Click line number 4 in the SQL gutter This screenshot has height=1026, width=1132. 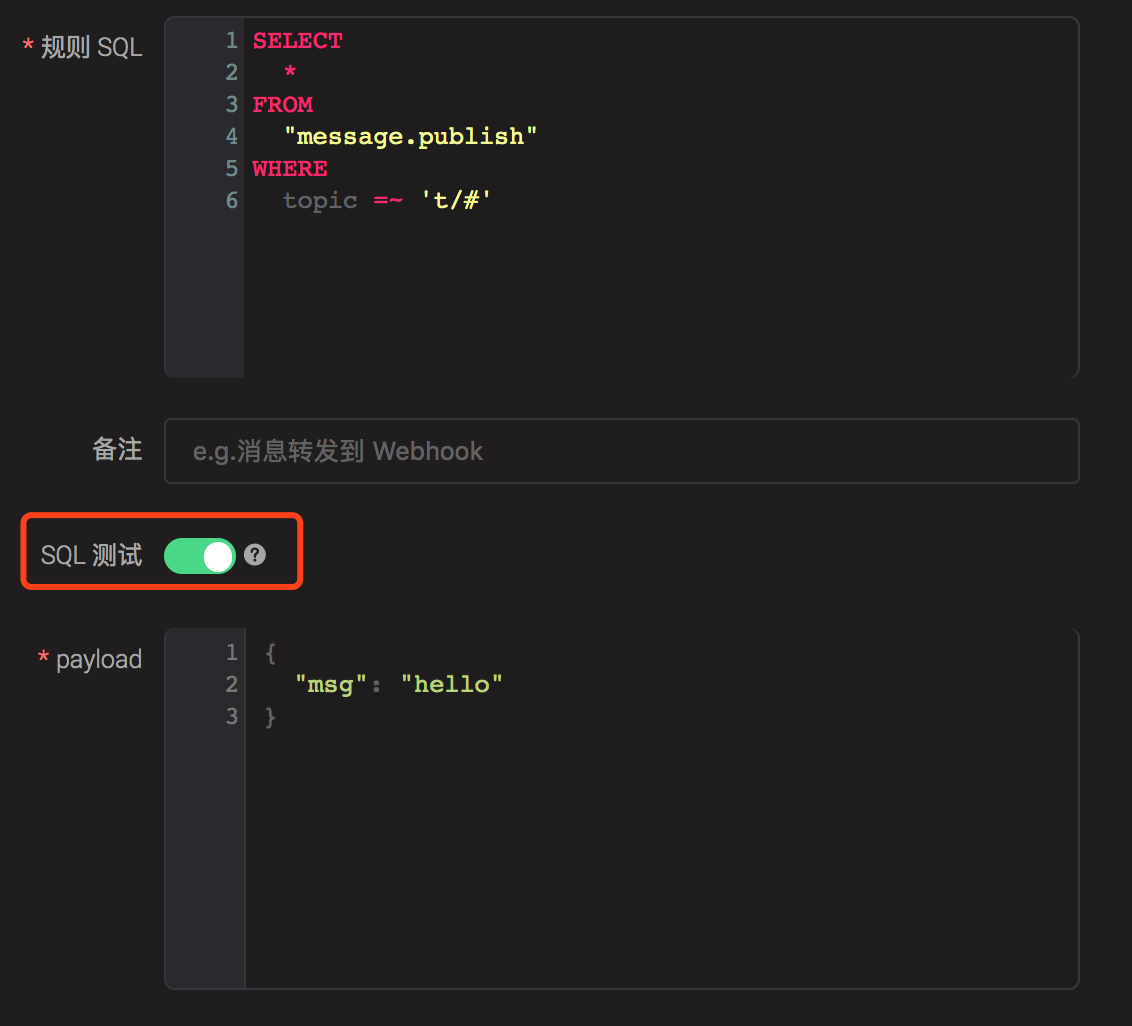[x=231, y=137]
